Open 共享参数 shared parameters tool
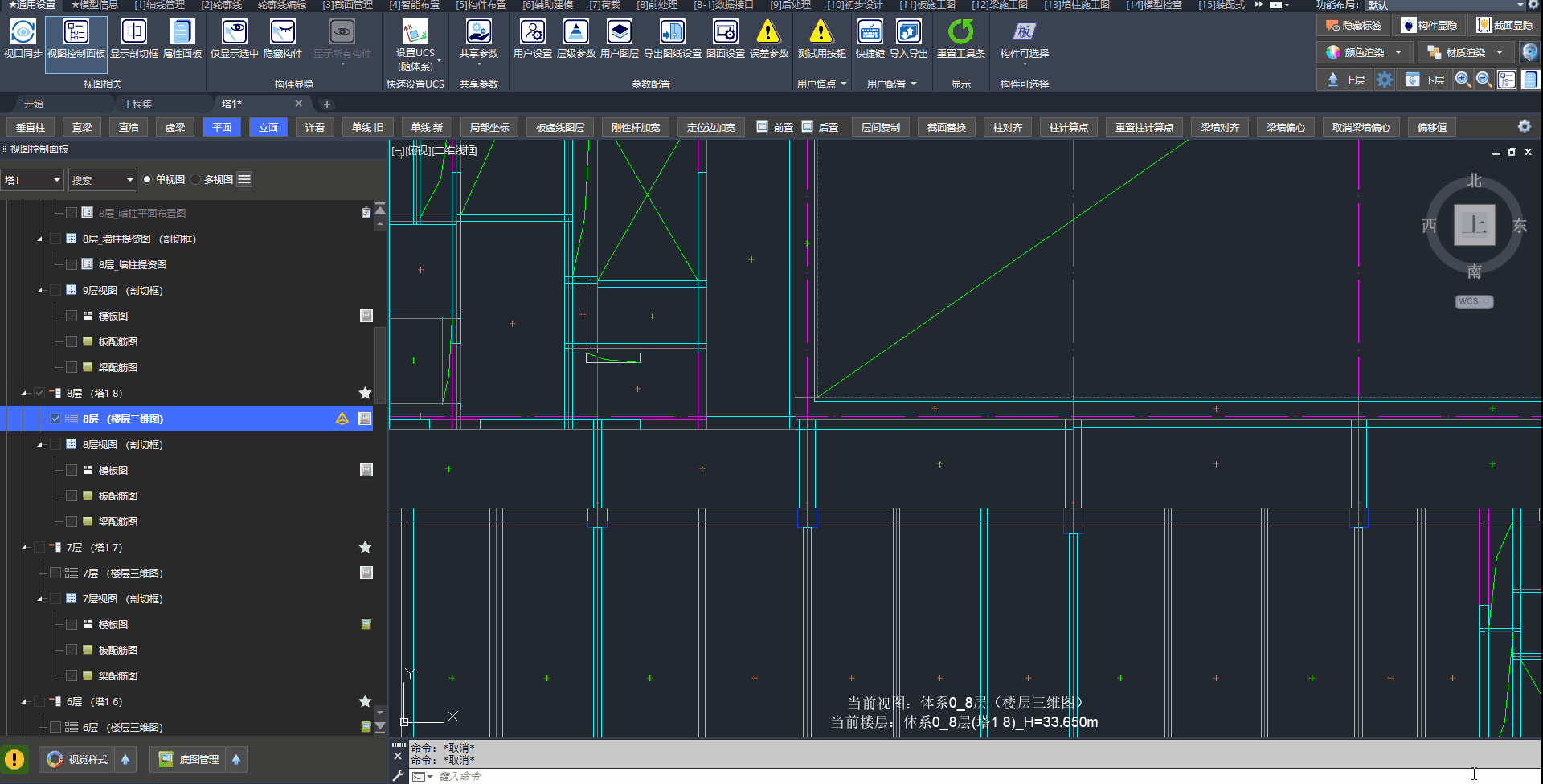Image resolution: width=1543 pixels, height=784 pixels. (478, 33)
